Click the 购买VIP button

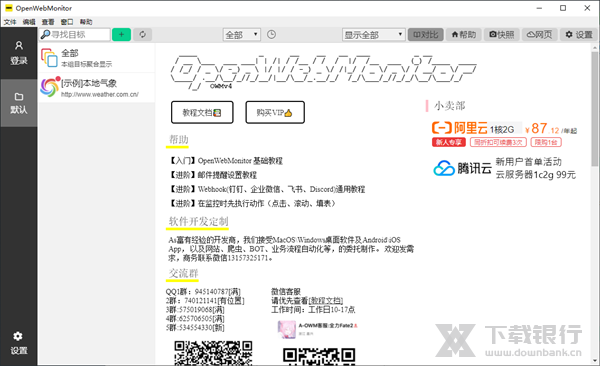[x=275, y=113]
